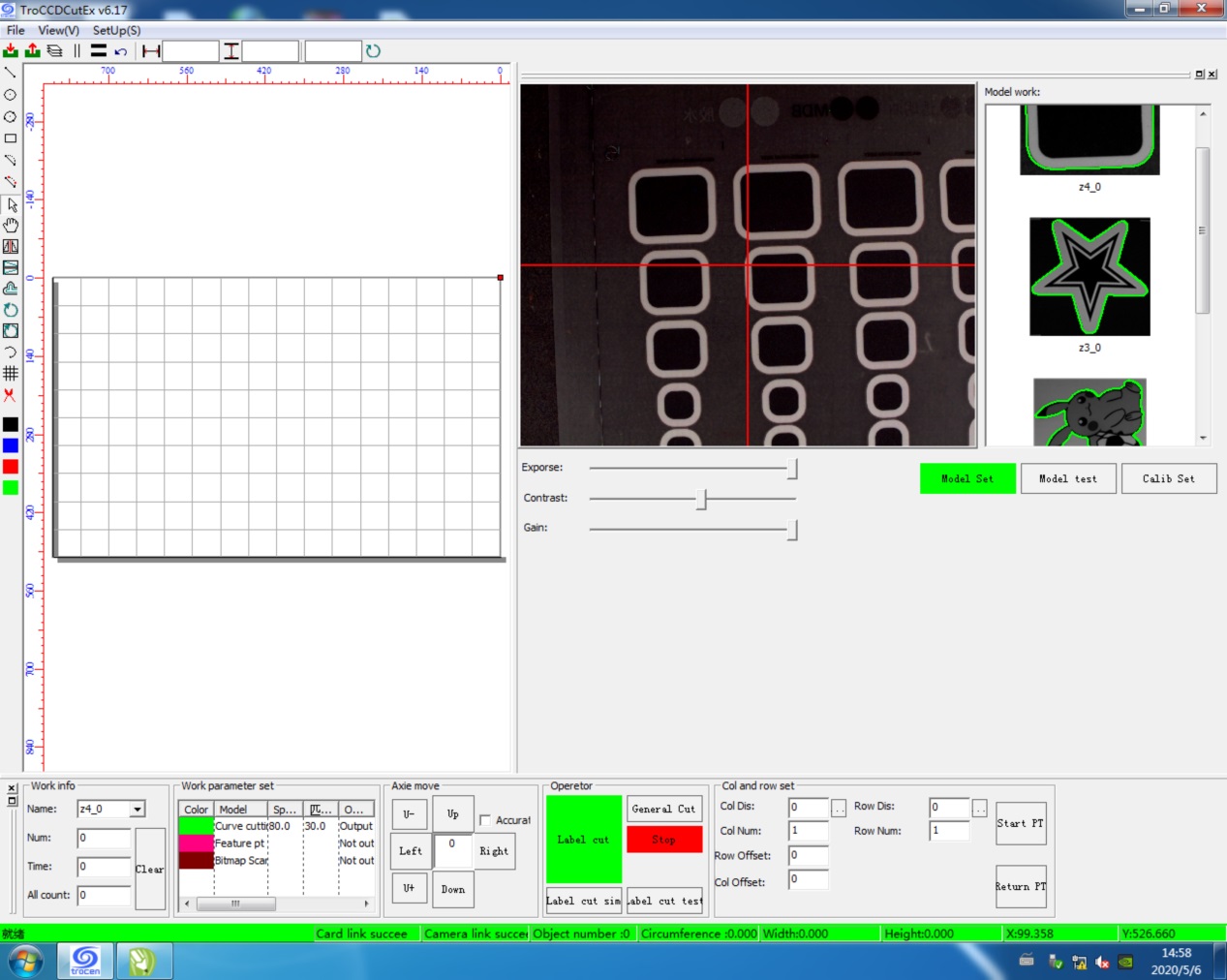Open the SetUp menu
Viewport: 1227px width, 980px height.
[x=115, y=30]
